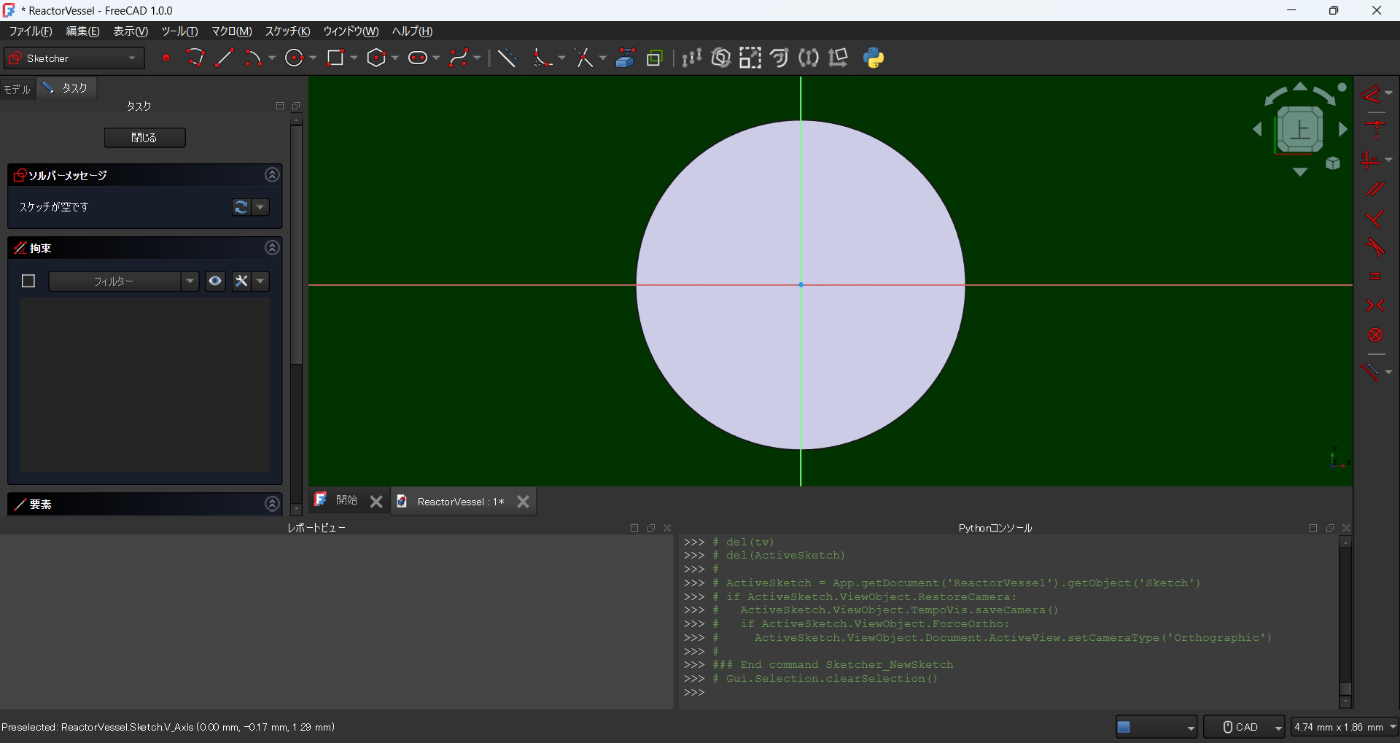
Task: Toggle constraint visibility eye button
Action: click(x=215, y=281)
